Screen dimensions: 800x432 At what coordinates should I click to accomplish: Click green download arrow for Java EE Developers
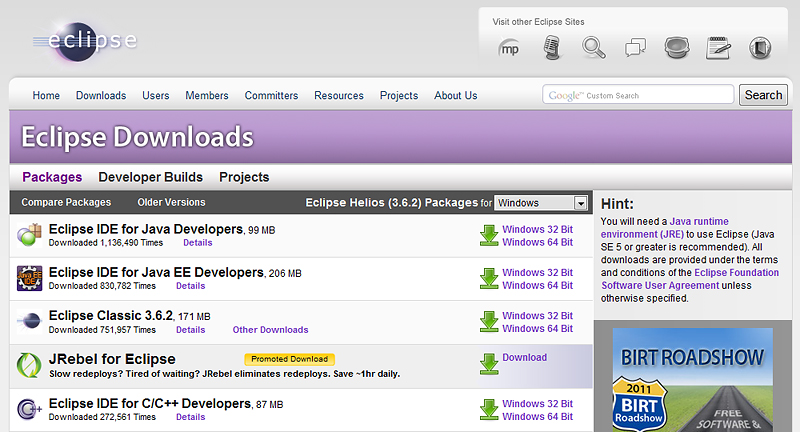(x=489, y=279)
